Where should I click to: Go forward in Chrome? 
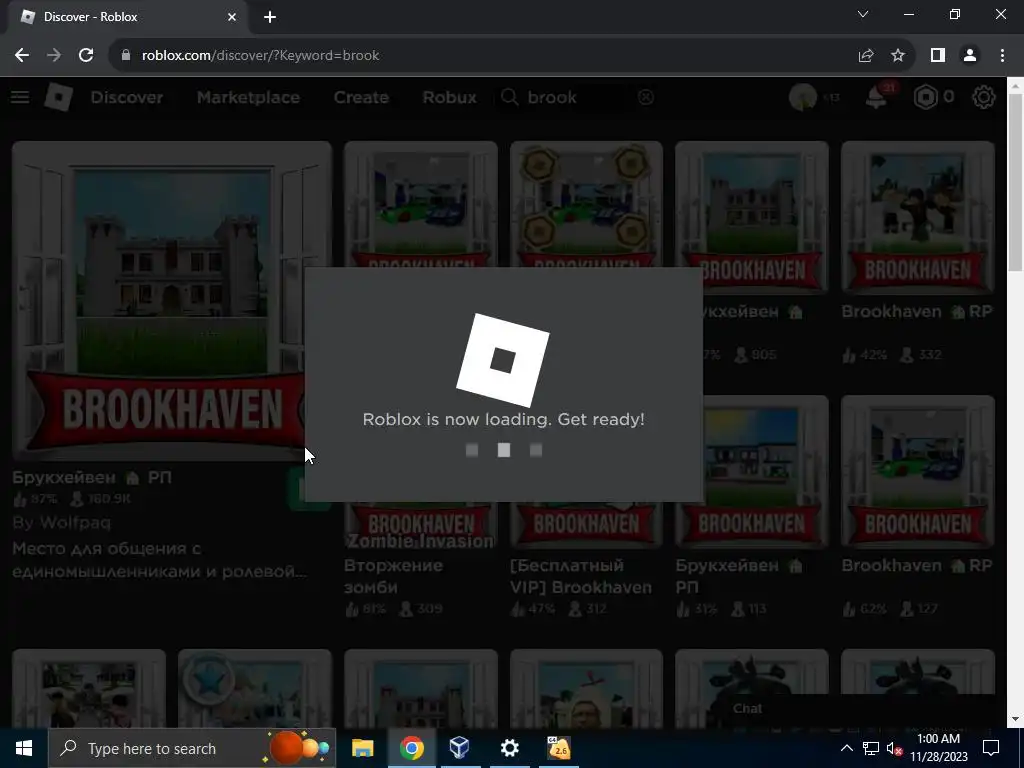click(54, 56)
